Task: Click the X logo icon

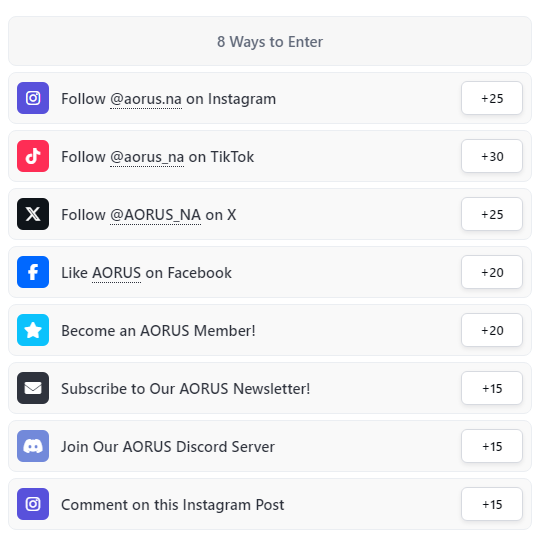Action: click(x=33, y=214)
